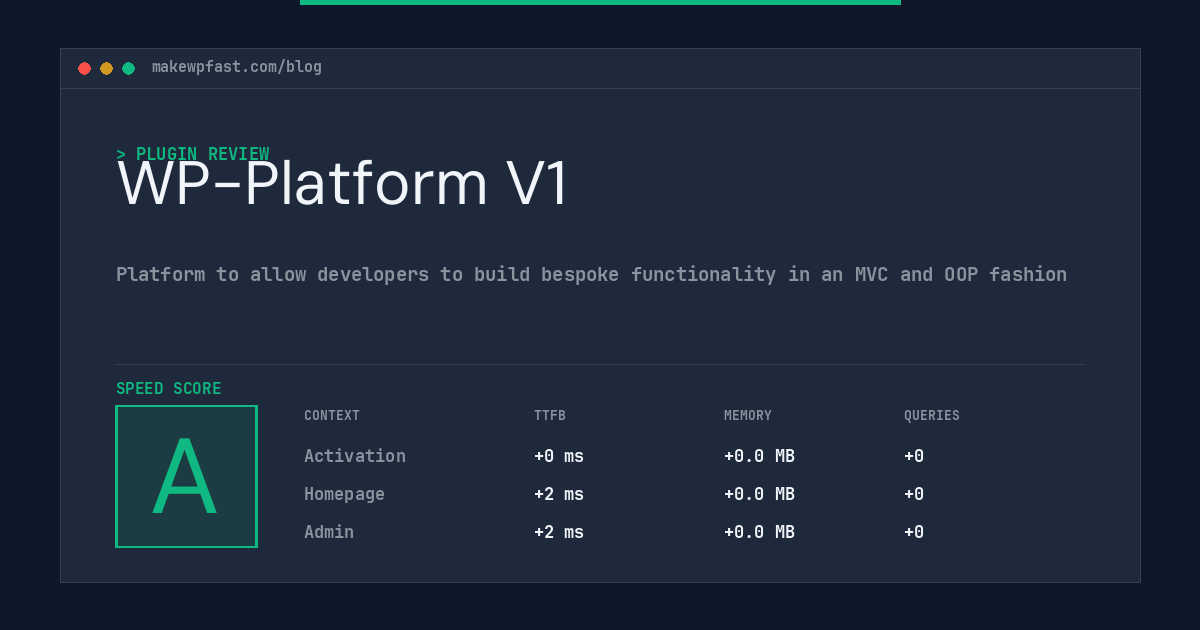
Task: Click Activation queries value +0
Action: (914, 456)
